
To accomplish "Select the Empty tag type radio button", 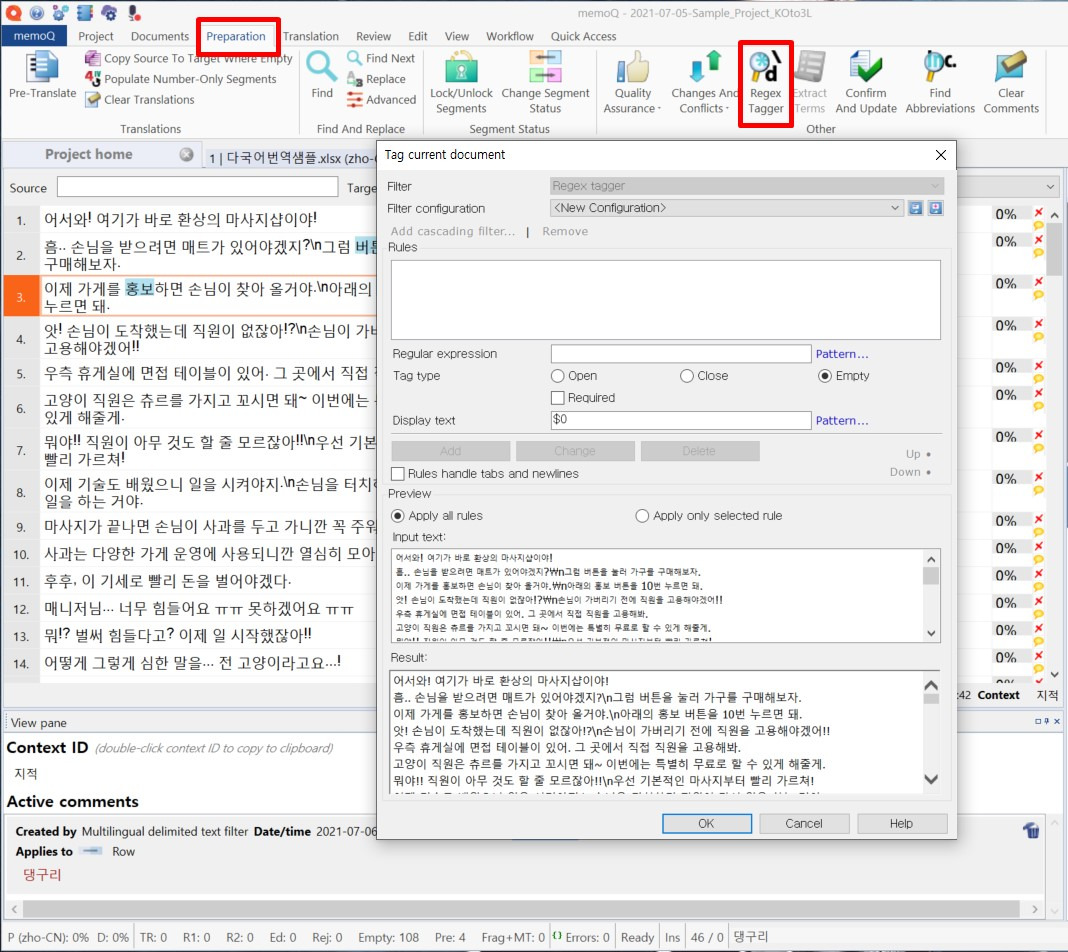I will pyautogui.click(x=825, y=376).
